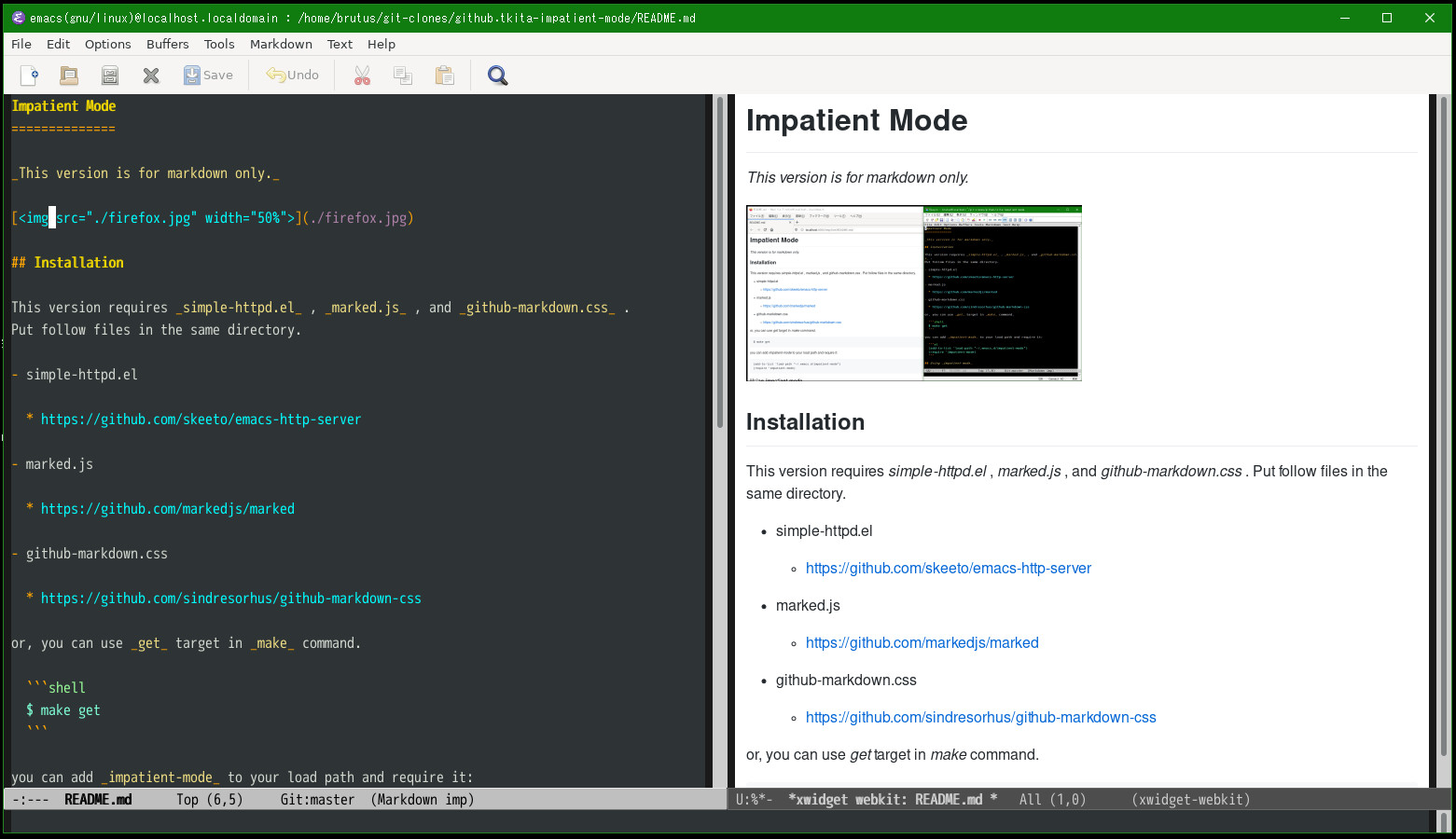Click sindresorhus URL in source buffer
Image resolution: width=1456 pixels, height=839 pixels.
pyautogui.click(x=231, y=598)
